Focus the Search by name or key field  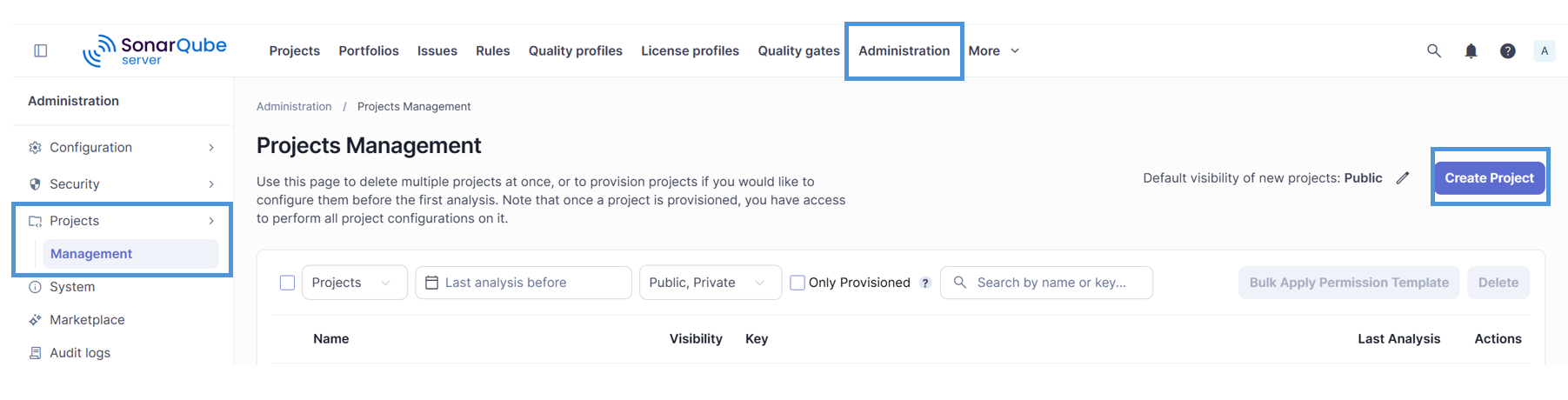(1047, 283)
